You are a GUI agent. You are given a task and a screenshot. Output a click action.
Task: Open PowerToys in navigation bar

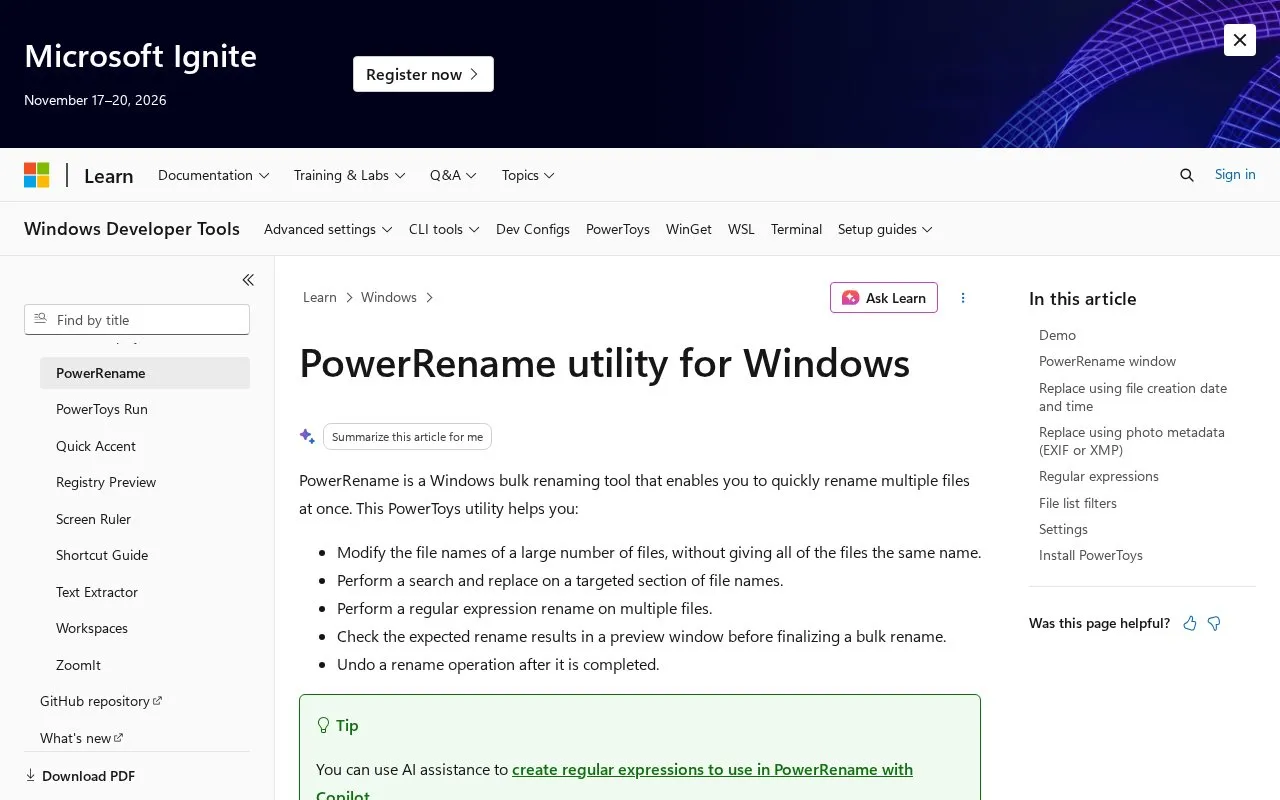618,229
